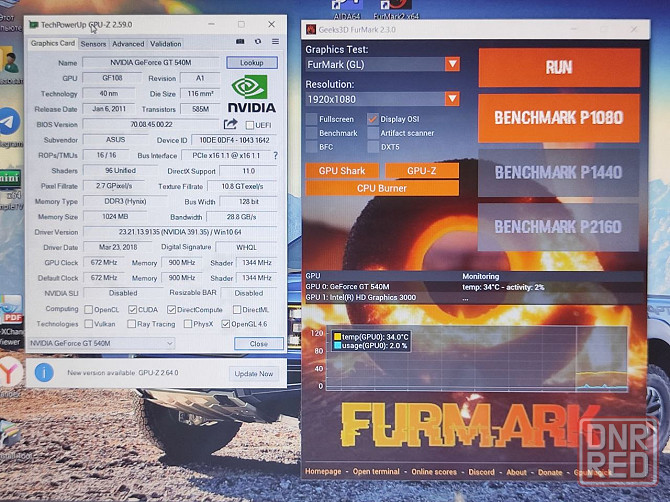Screen dimensions: 670x502
Task: Click the Open terminal link
Action: tap(376, 471)
